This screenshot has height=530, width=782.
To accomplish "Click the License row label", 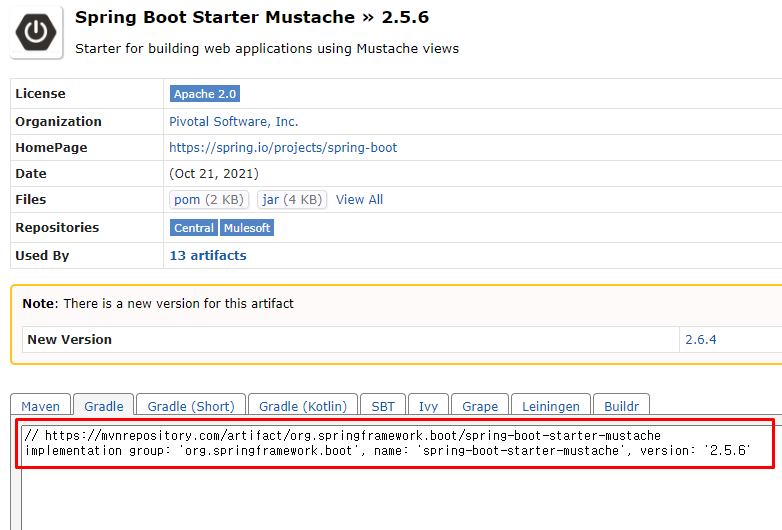I will pyautogui.click(x=40, y=94).
